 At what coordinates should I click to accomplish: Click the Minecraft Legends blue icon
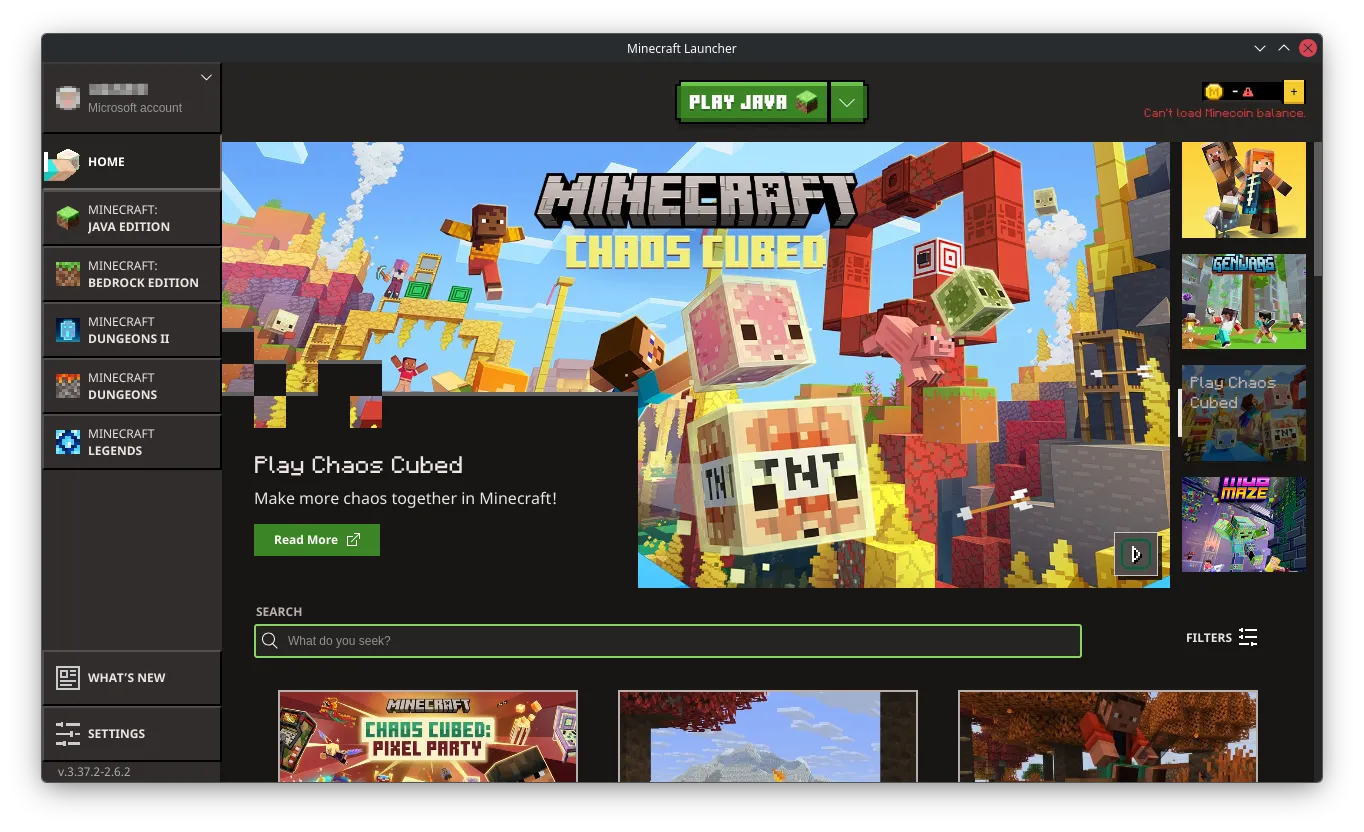pyautogui.click(x=68, y=442)
